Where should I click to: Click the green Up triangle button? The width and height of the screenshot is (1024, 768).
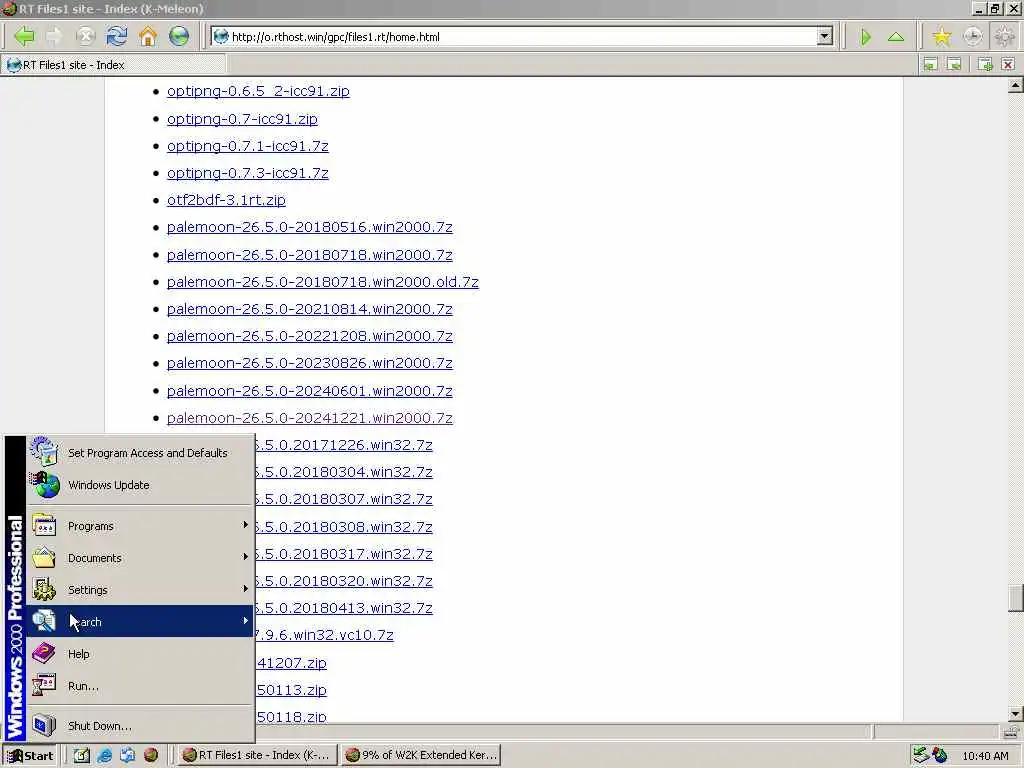[x=896, y=37]
